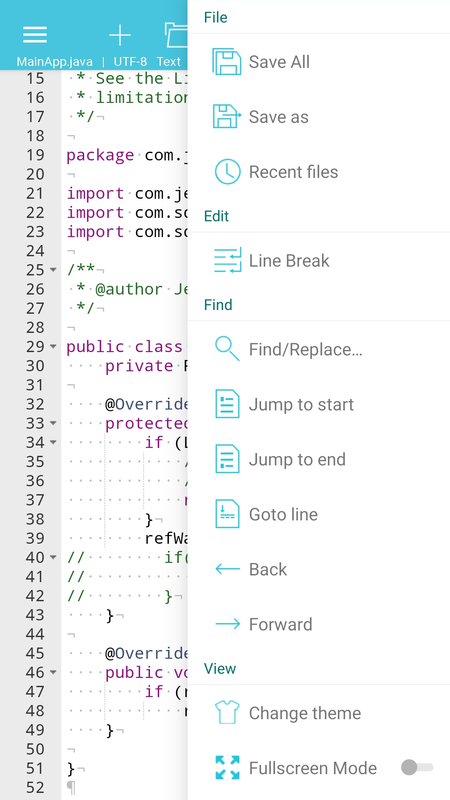Select the Save as icon
This screenshot has width=450, height=800.
[227, 117]
